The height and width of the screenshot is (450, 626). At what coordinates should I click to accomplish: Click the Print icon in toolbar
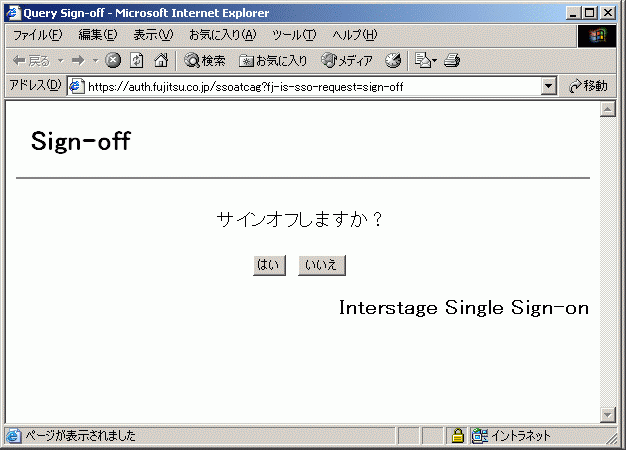point(452,61)
